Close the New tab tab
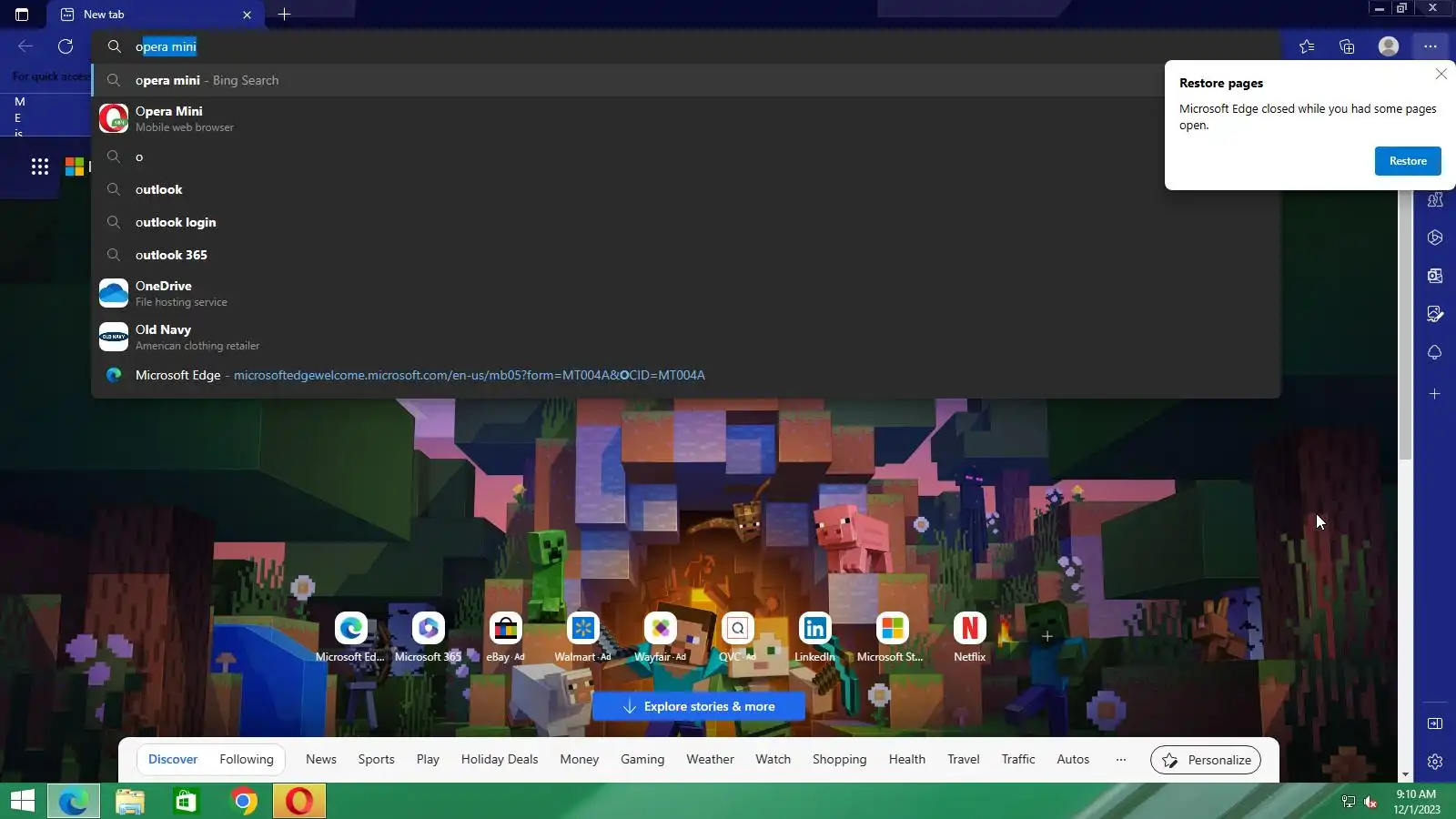The height and width of the screenshot is (819, 1456). (247, 15)
